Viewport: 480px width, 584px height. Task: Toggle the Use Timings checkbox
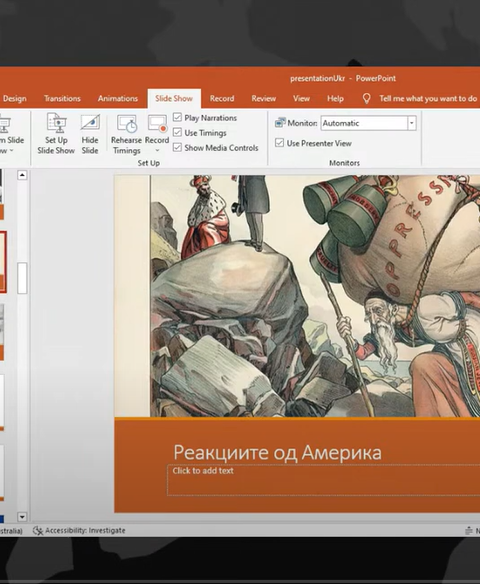point(177,133)
